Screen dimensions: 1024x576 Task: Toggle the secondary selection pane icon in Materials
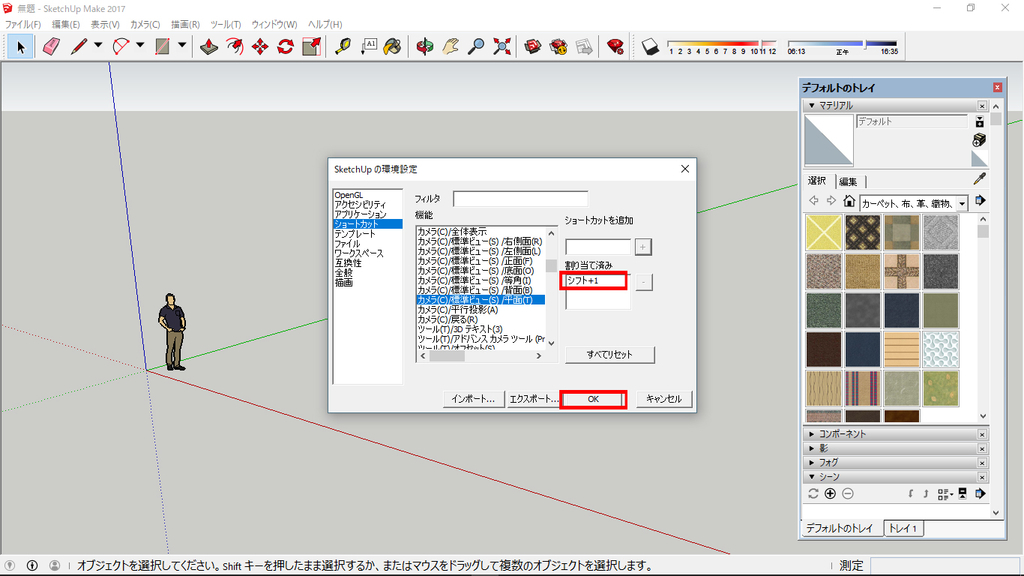(x=979, y=121)
